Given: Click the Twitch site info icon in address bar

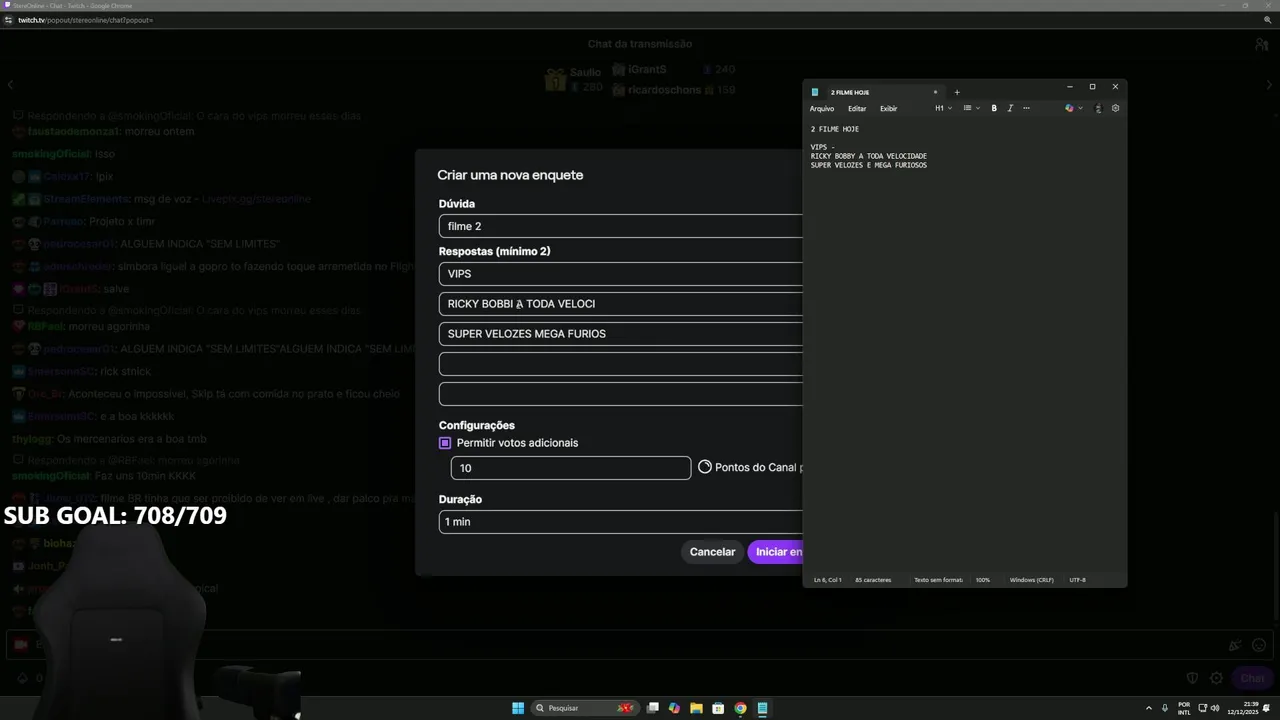Looking at the screenshot, I should [x=8, y=20].
